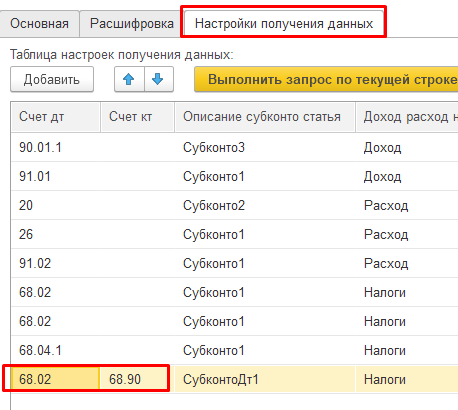
Task: Run Выполнить запрос по текущей строке
Action: pos(326,79)
